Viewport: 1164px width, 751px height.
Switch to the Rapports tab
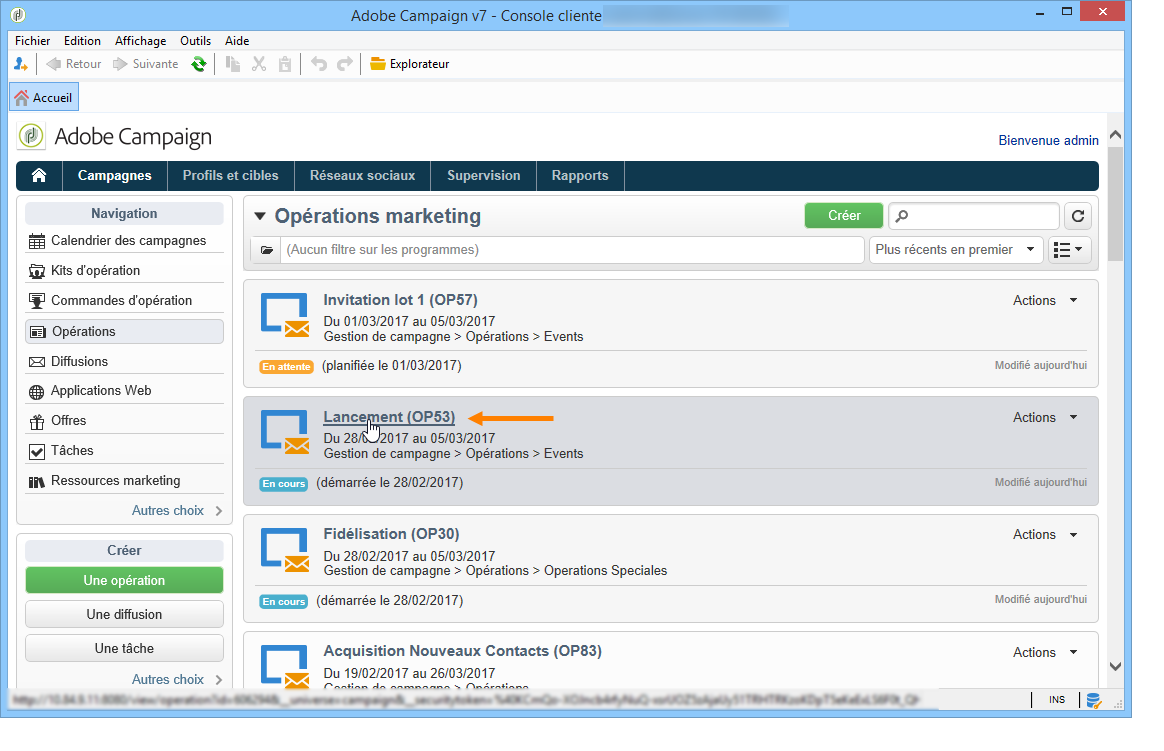[580, 176]
